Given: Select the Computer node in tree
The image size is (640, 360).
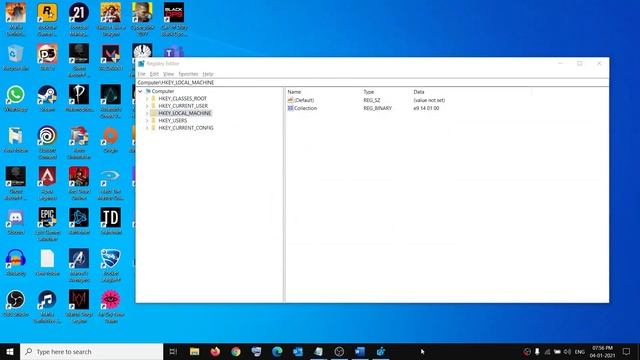Looking at the screenshot, I should point(162,91).
